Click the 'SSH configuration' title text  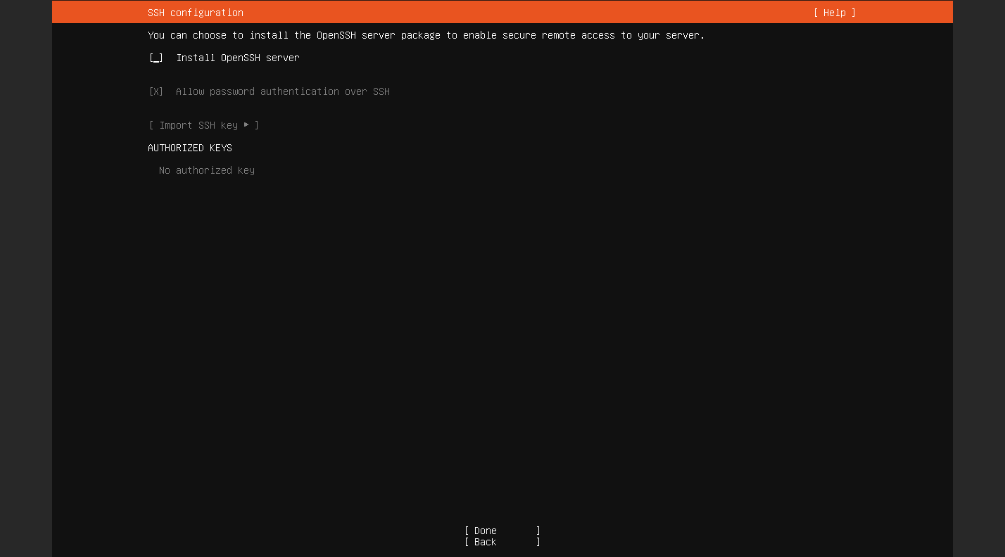coord(195,13)
